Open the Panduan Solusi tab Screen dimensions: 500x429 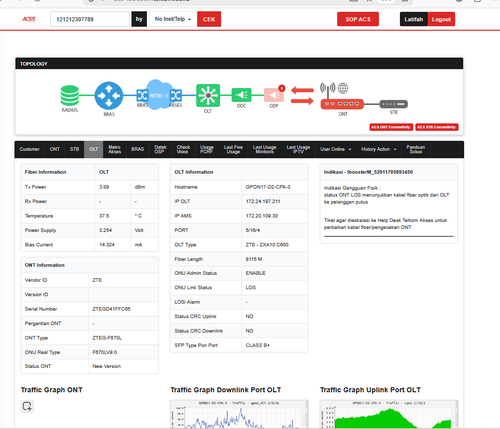415,149
